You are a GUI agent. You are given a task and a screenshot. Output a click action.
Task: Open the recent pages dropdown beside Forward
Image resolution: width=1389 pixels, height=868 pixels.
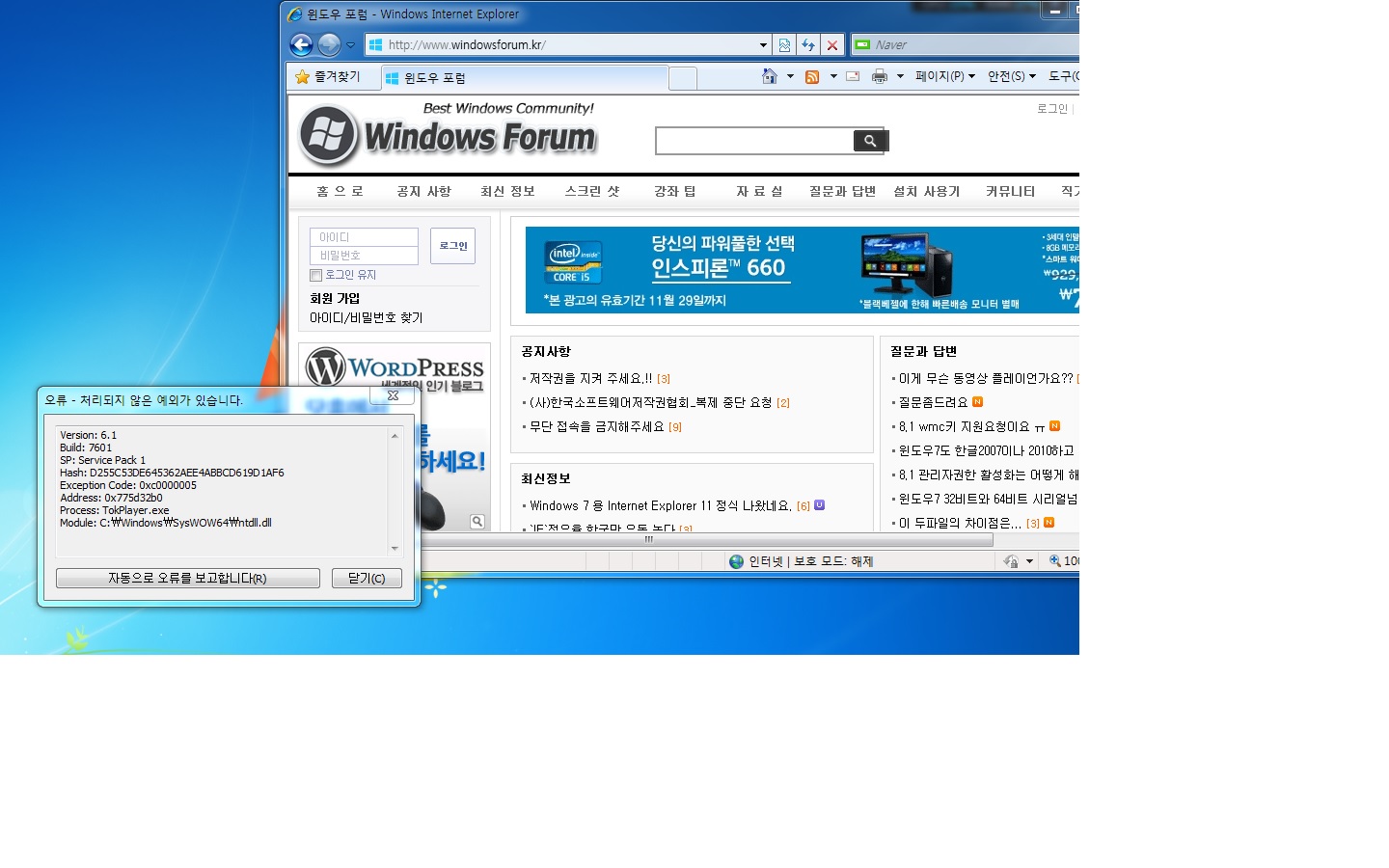click(x=350, y=45)
